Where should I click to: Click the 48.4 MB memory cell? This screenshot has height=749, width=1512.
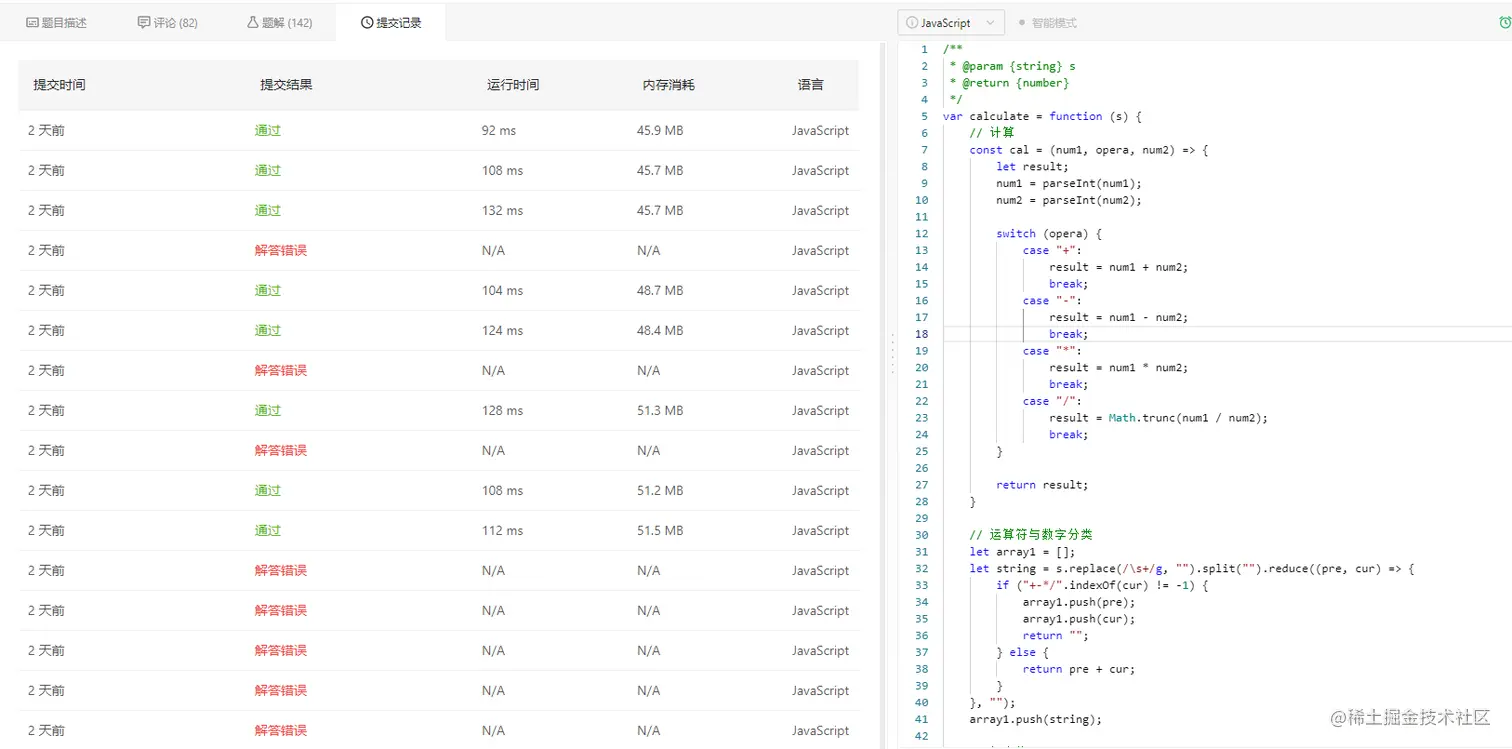click(x=660, y=330)
